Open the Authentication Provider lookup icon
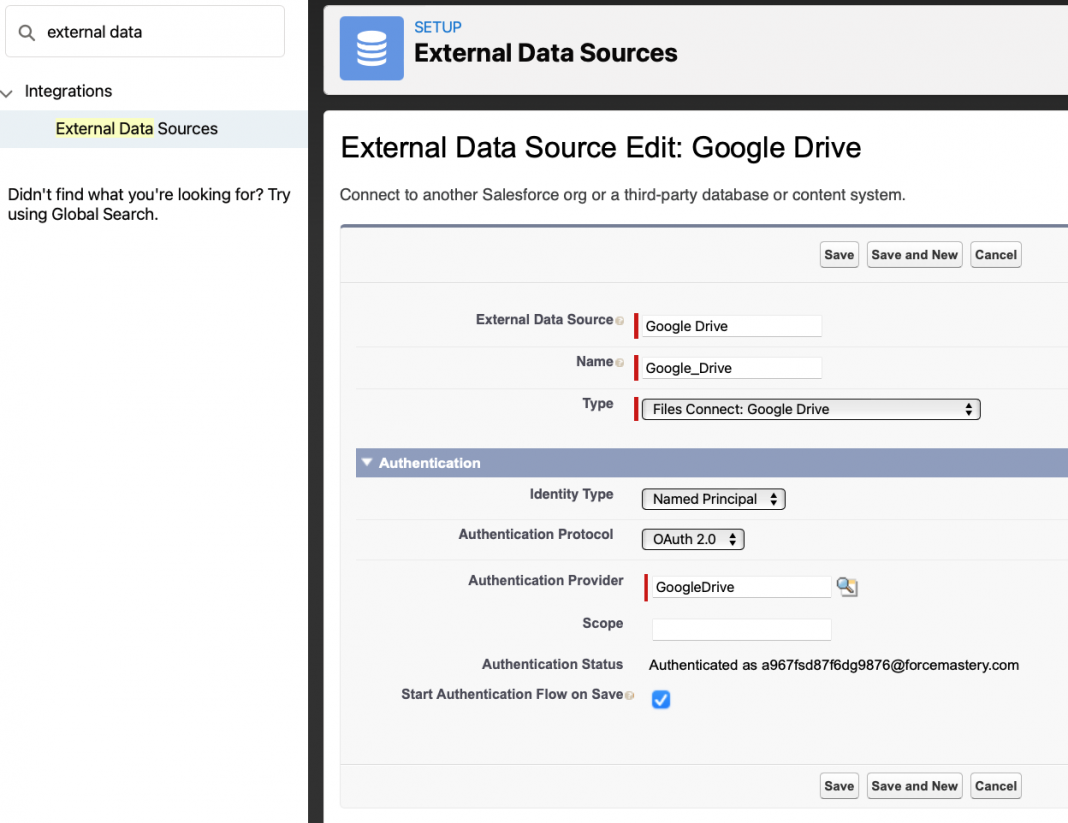1068x823 pixels. pyautogui.click(x=847, y=587)
